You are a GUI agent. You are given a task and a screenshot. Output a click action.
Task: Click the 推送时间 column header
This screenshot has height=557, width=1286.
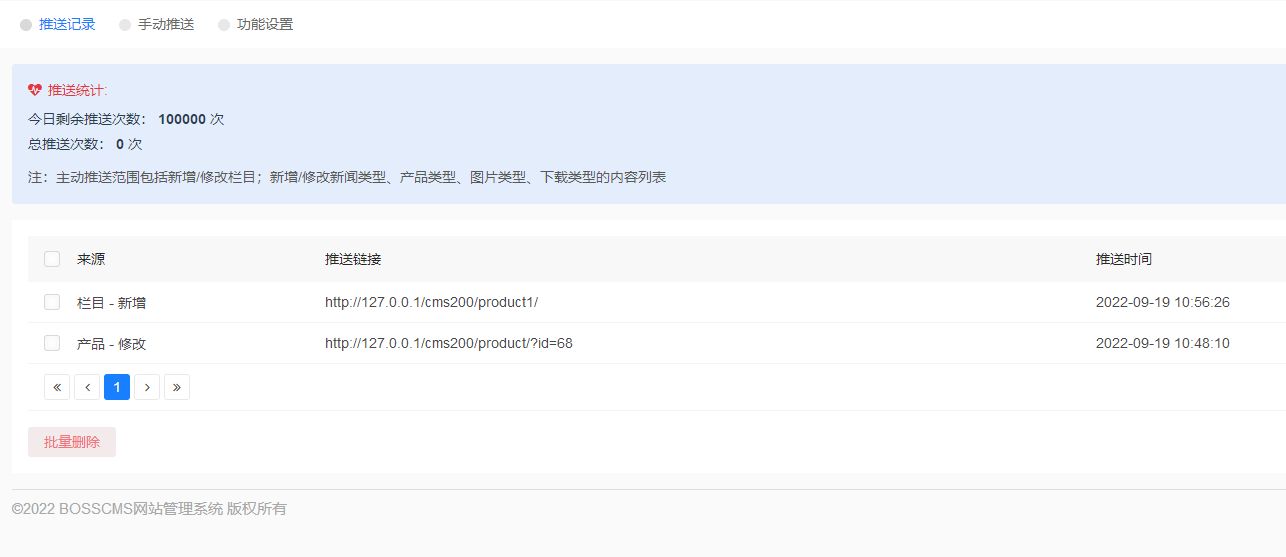pyautogui.click(x=1123, y=259)
